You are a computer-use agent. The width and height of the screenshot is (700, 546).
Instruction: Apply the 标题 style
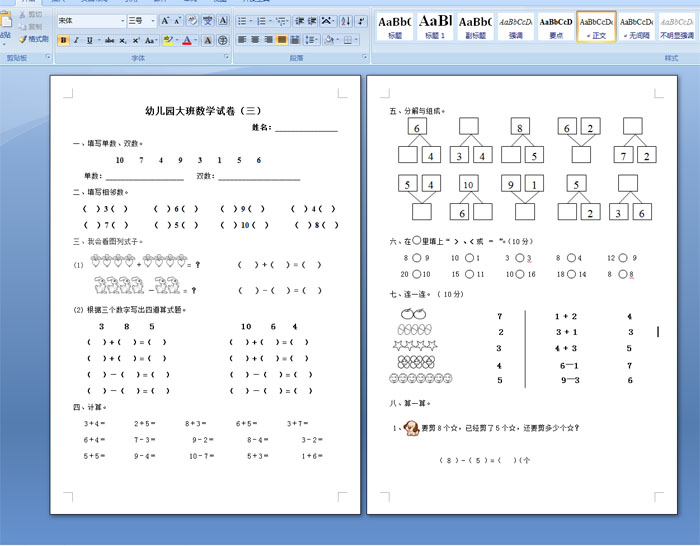(395, 27)
